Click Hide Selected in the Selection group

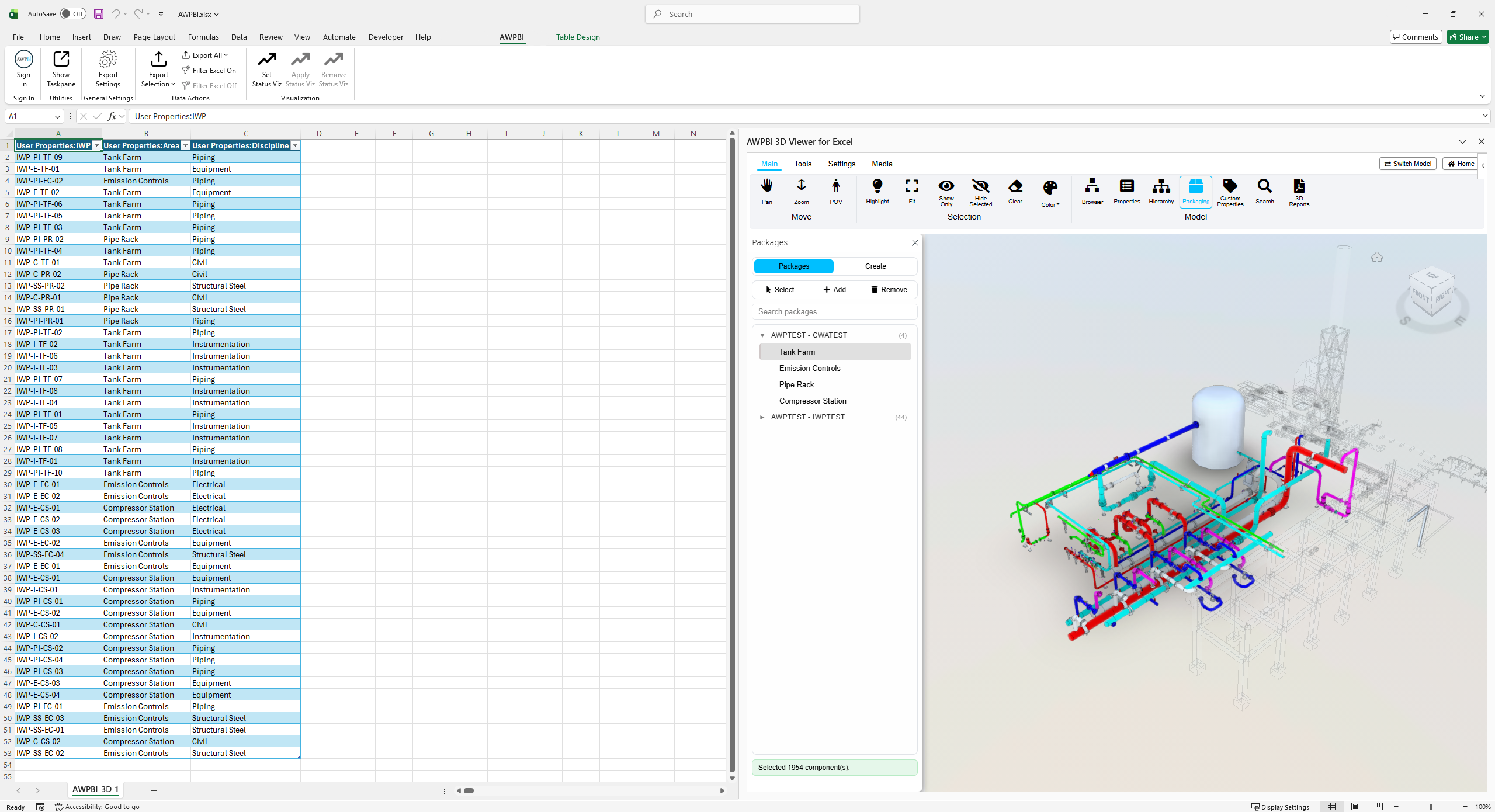(x=980, y=193)
